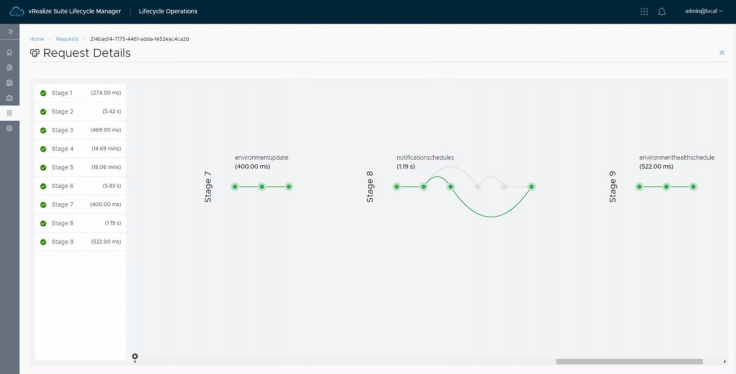This screenshot has height=374, width=736.
Task: Click the second node of Stage 8 flow
Action: (423, 187)
